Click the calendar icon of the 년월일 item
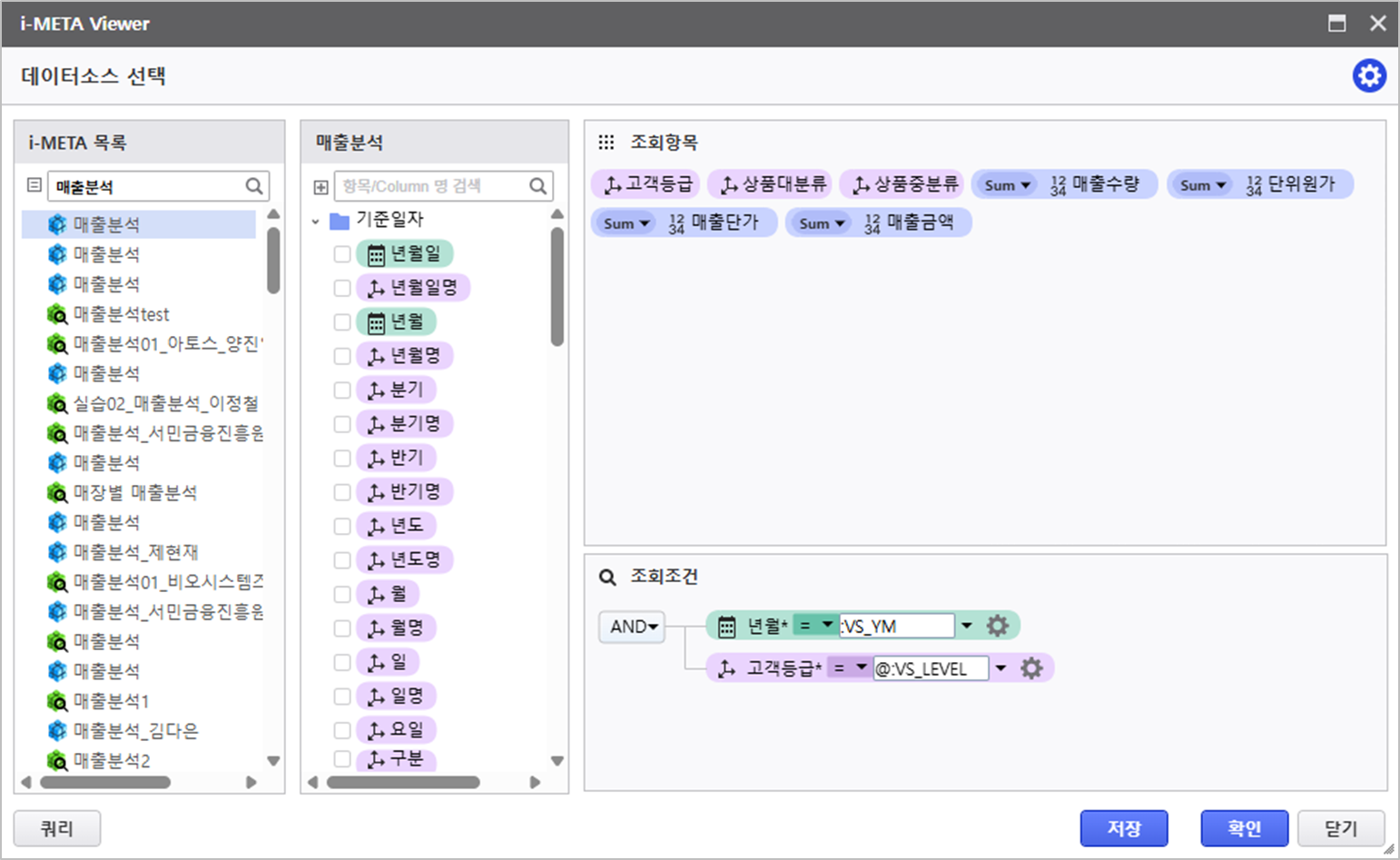Image resolution: width=1400 pixels, height=860 pixels. pyautogui.click(x=376, y=255)
